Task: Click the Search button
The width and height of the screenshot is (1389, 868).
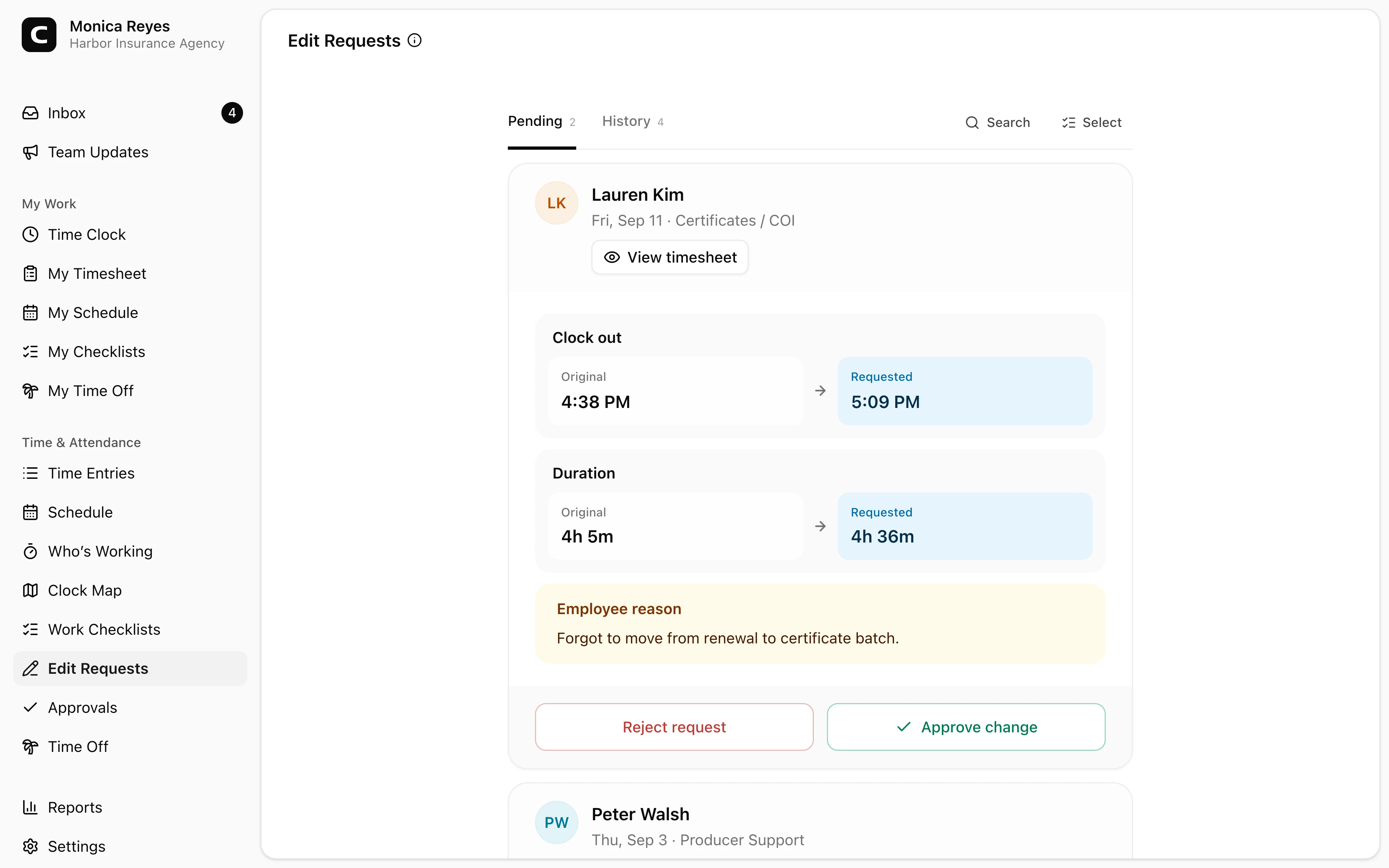Action: (998, 123)
